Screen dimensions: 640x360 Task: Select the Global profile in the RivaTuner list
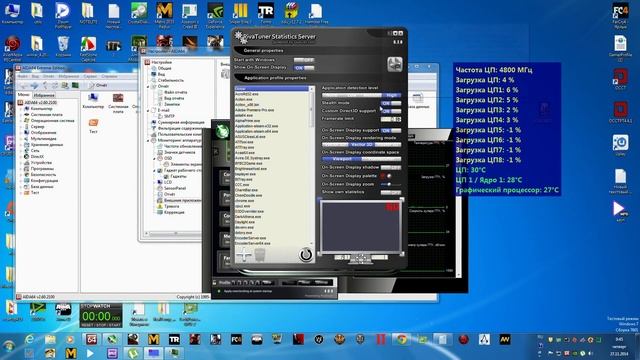(x=272, y=89)
